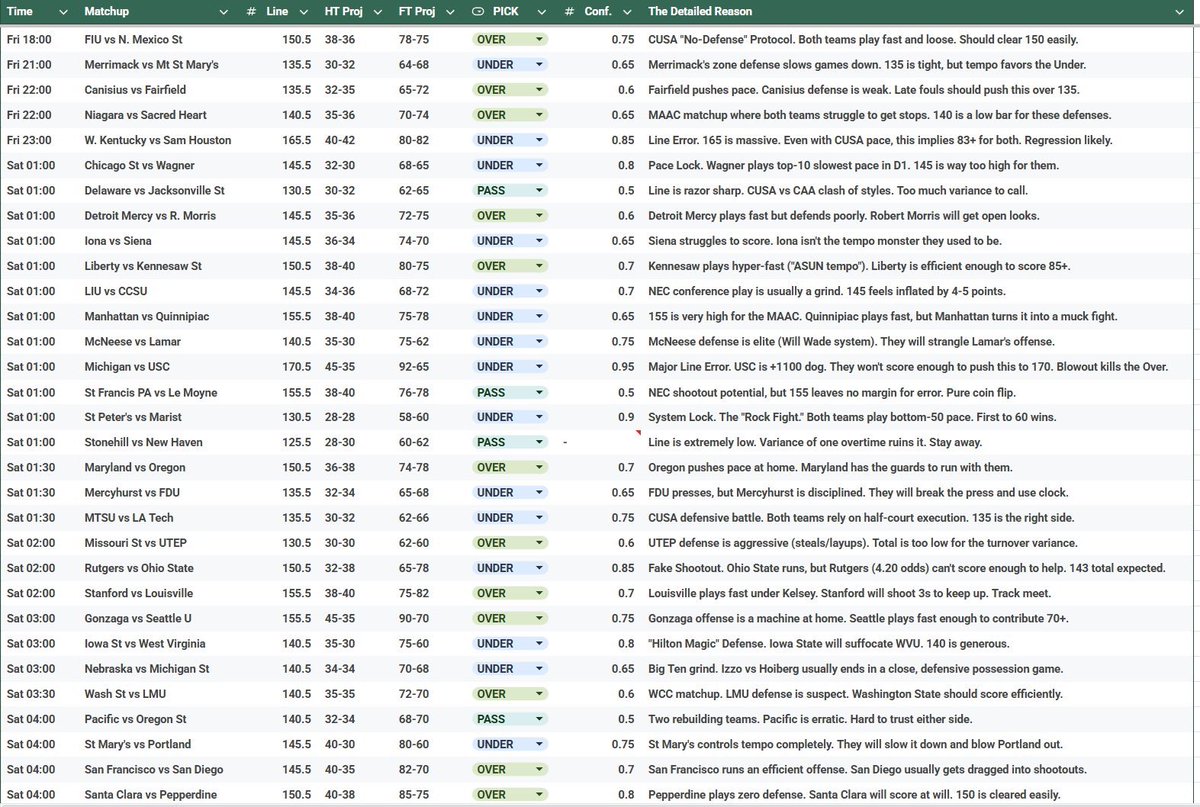Click the Matchup column header label
Image resolution: width=1200 pixels, height=807 pixels.
coord(107,11)
